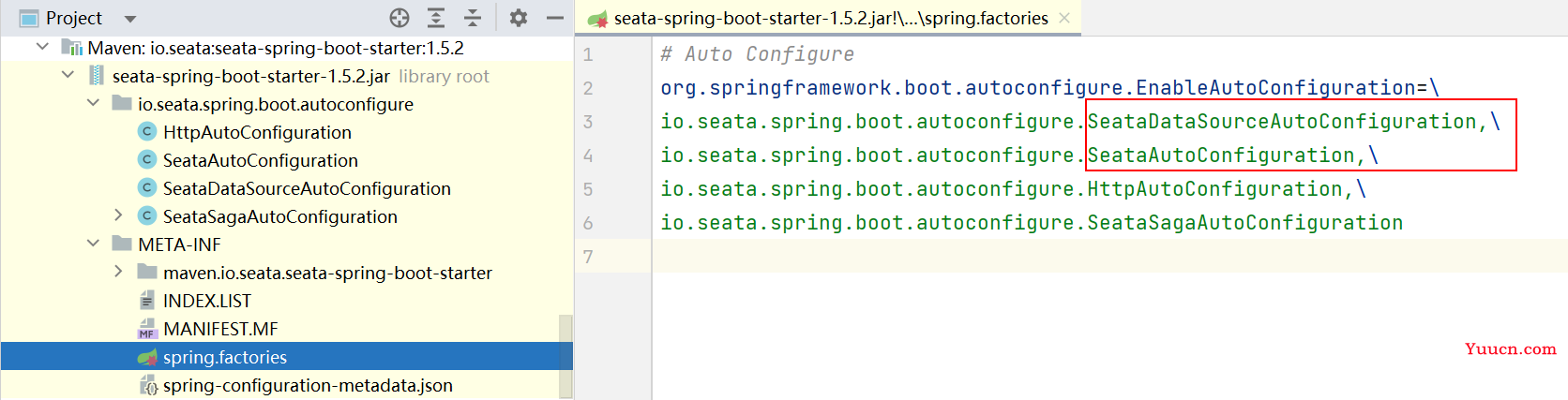Image resolution: width=1568 pixels, height=400 pixels.
Task: Select spring-configuration-metadata.json file
Action: [x=308, y=385]
